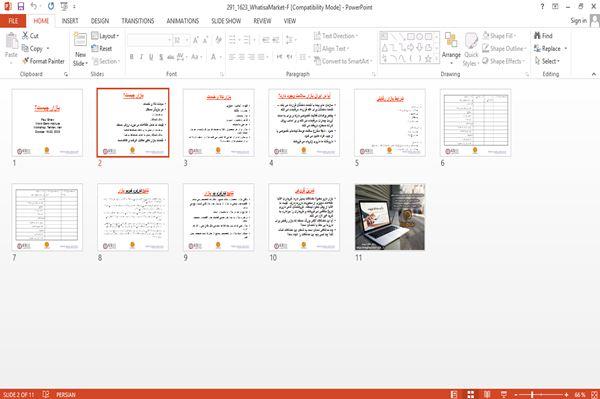The height and width of the screenshot is (399, 600).
Task: Toggle text Shadow formatting
Action: [161, 57]
